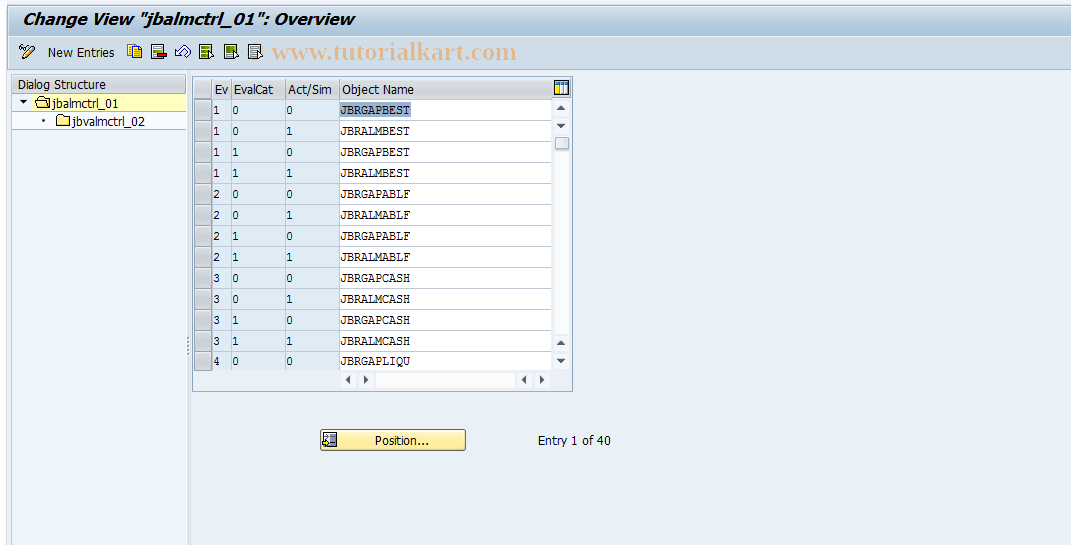Click the Act/Sim column header
Viewport: 1071px width, 545px height.
point(312,89)
